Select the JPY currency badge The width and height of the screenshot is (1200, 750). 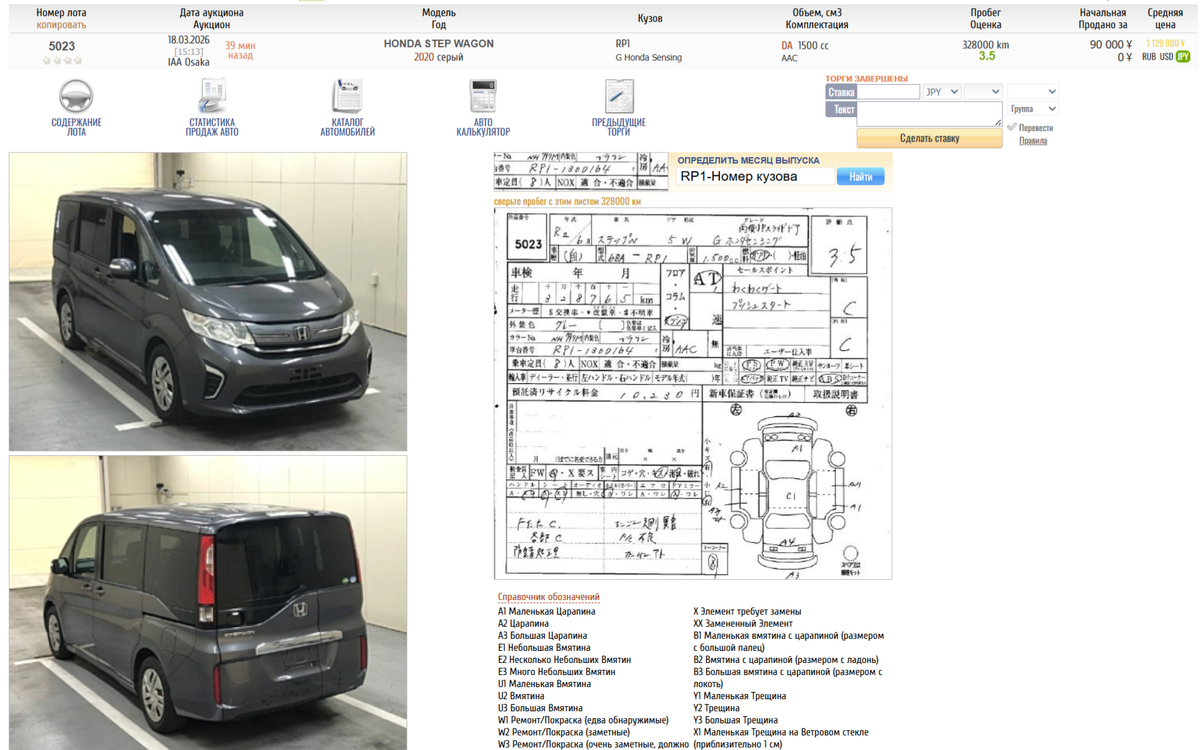click(1183, 57)
